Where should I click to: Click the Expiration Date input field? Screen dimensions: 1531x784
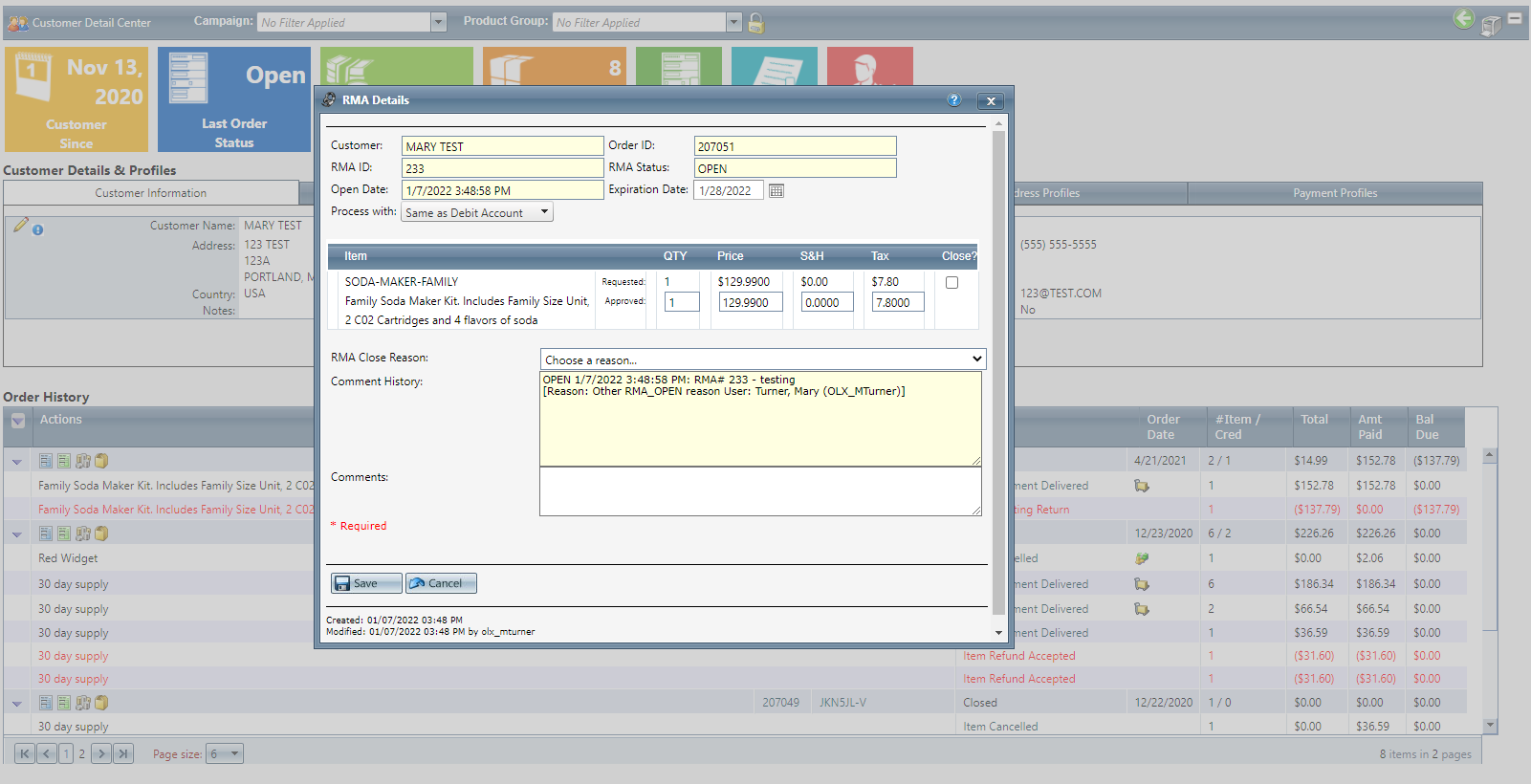[x=729, y=190]
